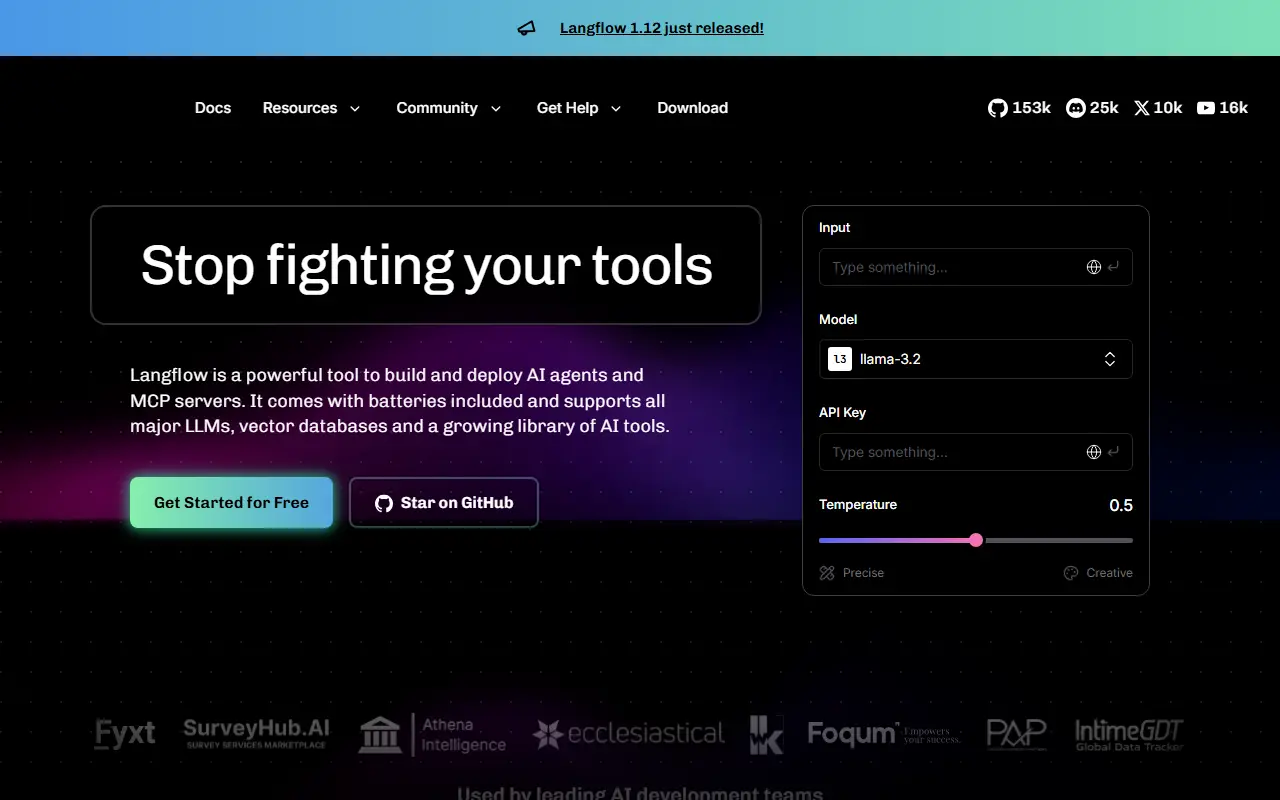Click the SurveyHub.AI logo
The height and width of the screenshot is (800, 1280).
coord(256,734)
